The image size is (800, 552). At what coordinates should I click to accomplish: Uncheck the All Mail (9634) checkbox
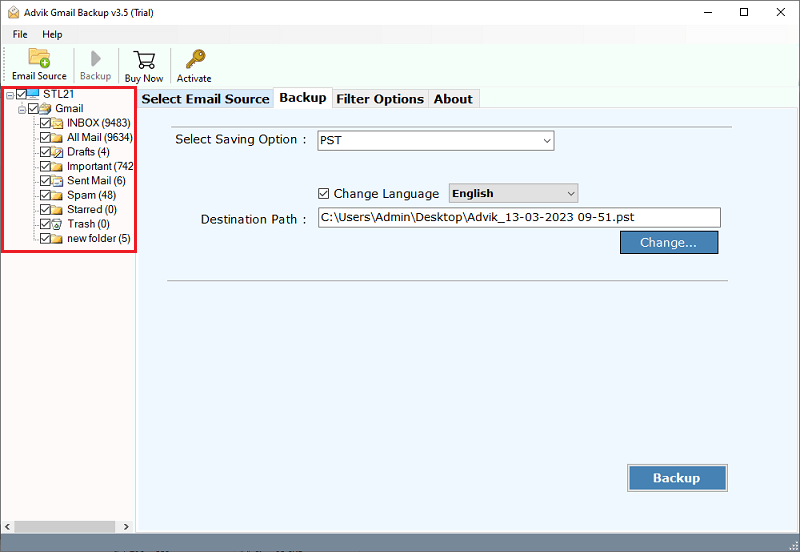(45, 137)
